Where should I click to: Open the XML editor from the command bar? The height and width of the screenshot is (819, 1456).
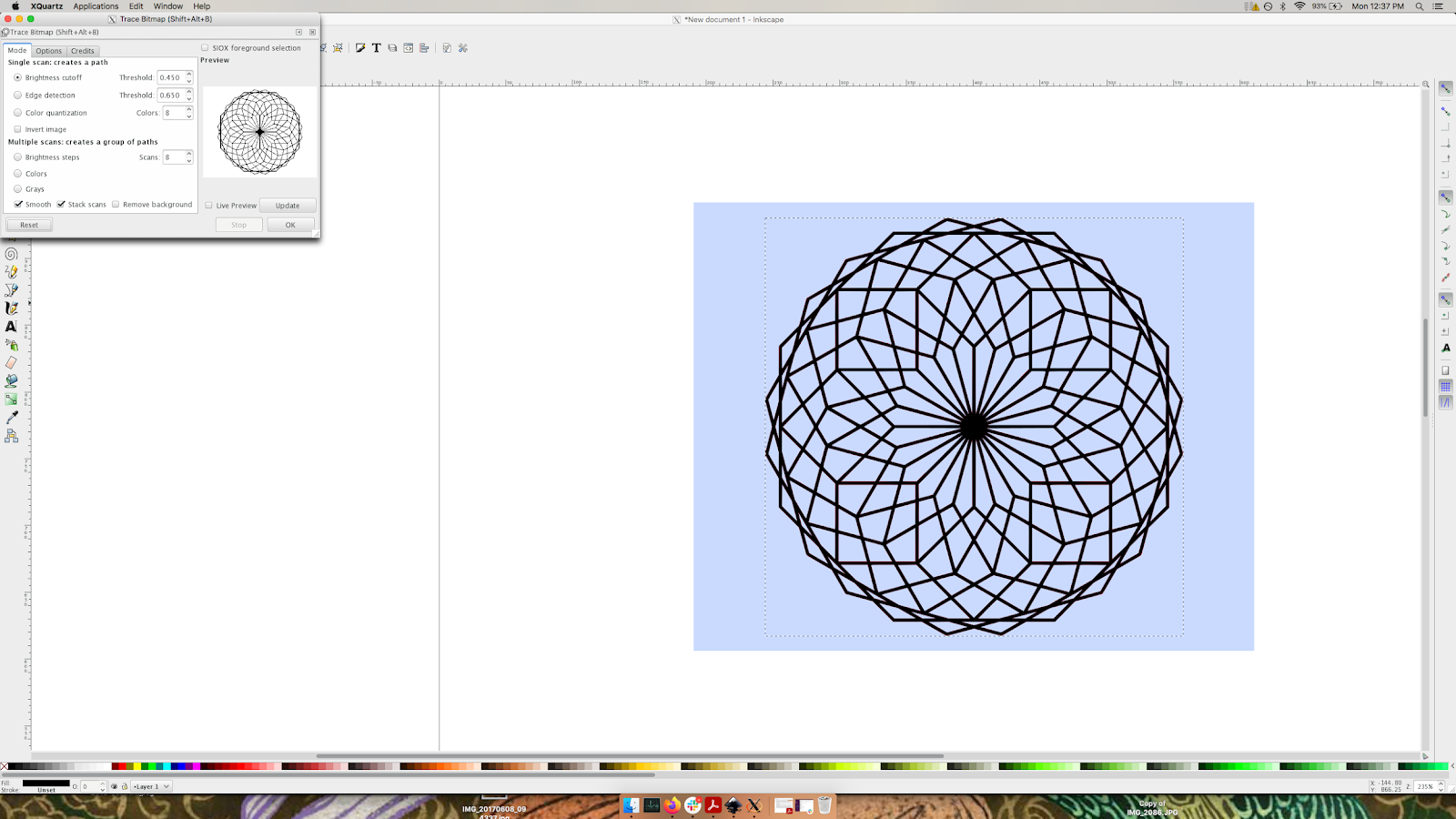408,47
